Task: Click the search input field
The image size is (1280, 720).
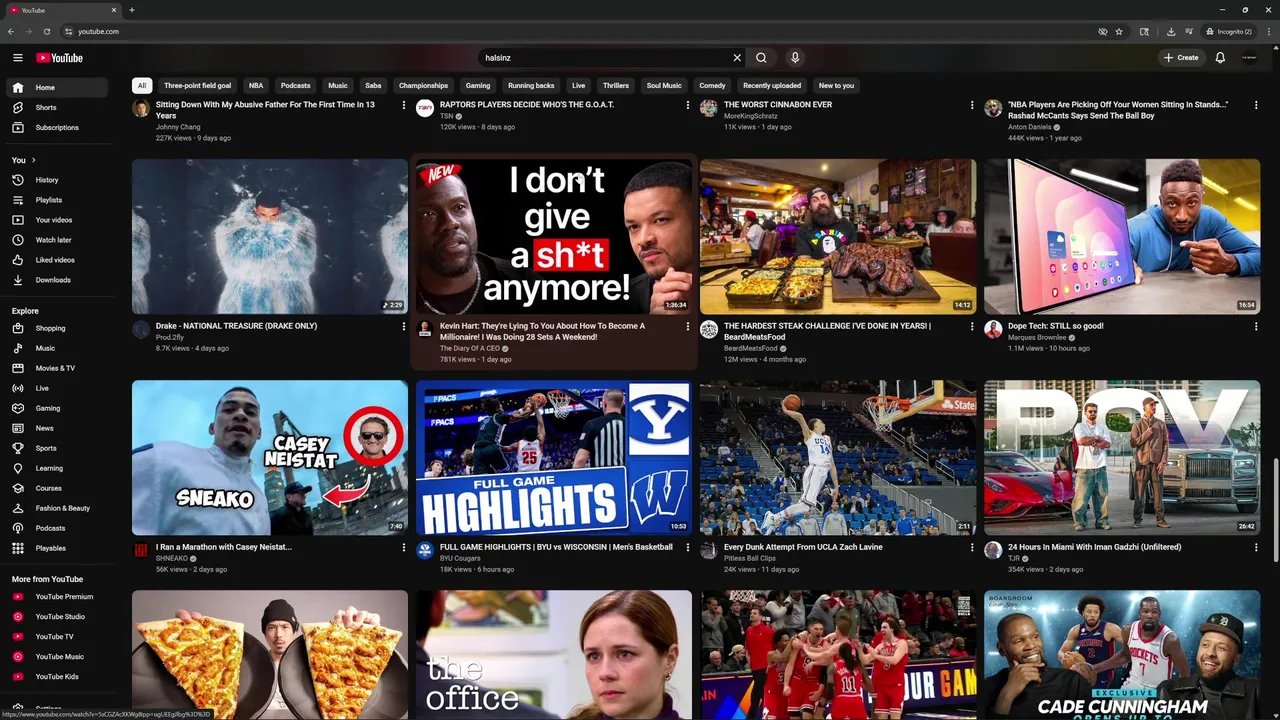Action: pyautogui.click(x=605, y=58)
